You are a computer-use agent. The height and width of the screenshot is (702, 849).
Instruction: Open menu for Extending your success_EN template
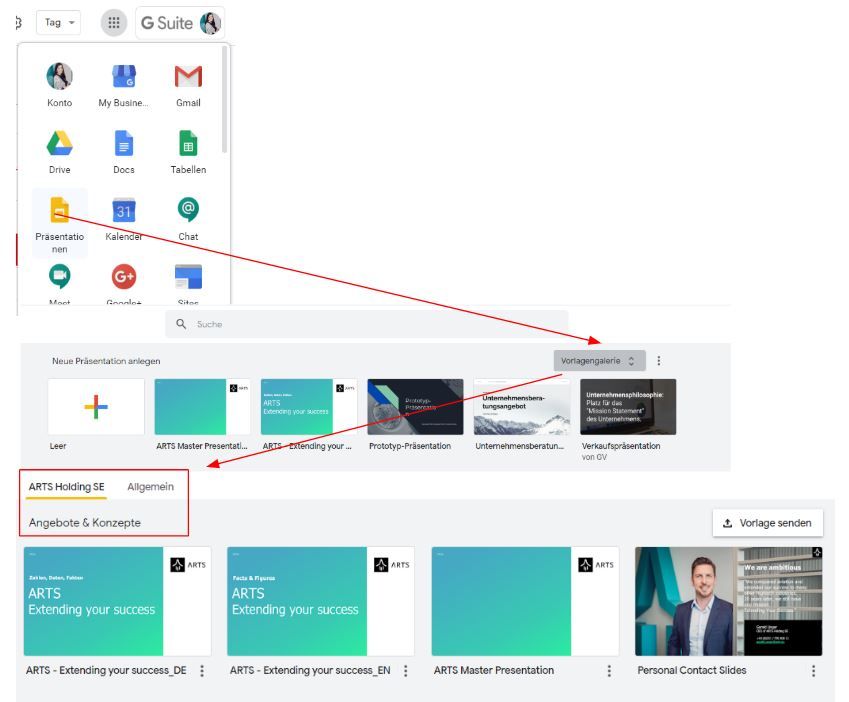click(406, 671)
